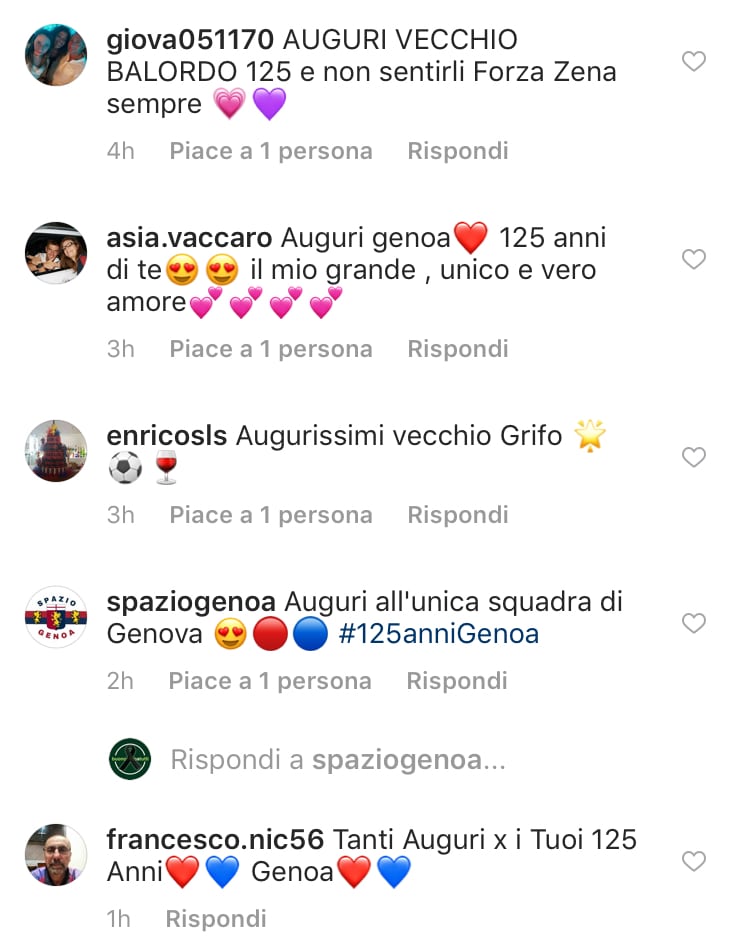Open the enricosls username
Screen dimensions: 750x947
pyautogui.click(x=167, y=435)
